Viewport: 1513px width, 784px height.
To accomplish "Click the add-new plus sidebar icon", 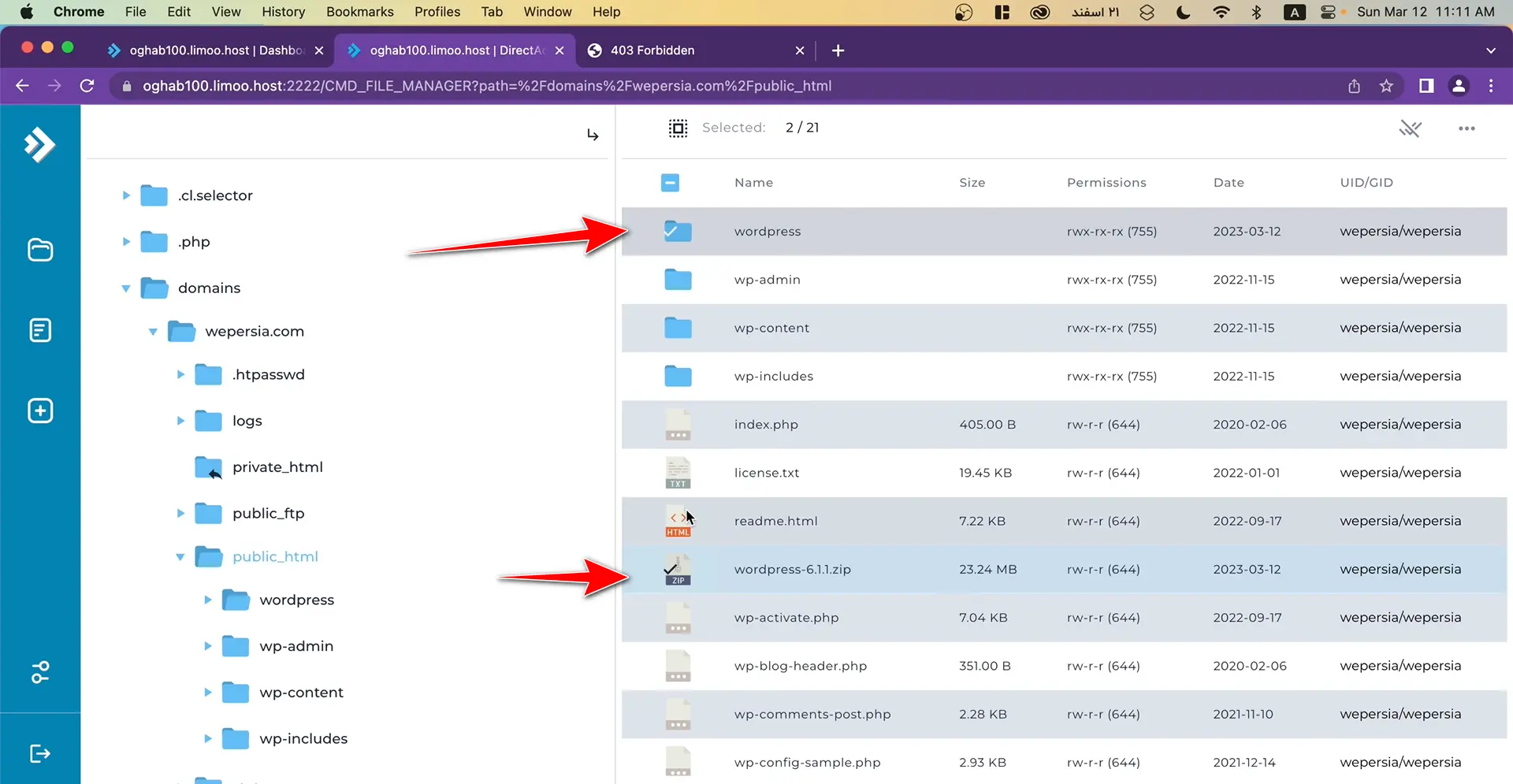I will click(40, 411).
